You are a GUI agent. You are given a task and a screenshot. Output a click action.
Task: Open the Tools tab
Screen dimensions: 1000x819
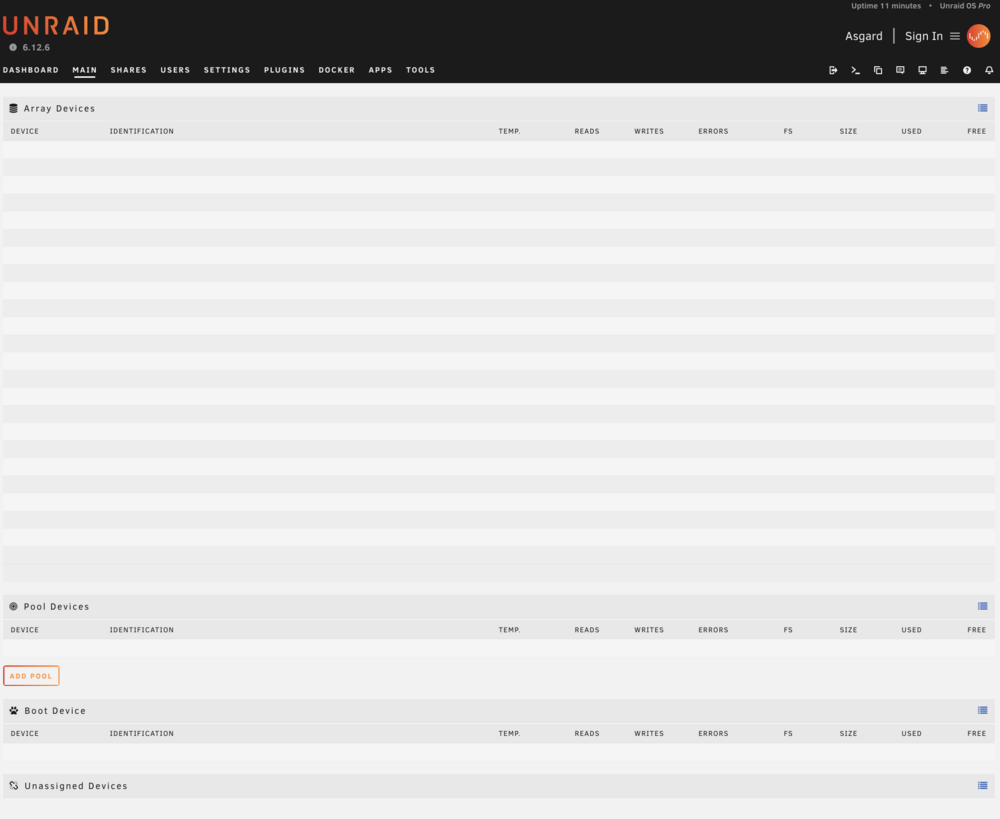pos(420,70)
